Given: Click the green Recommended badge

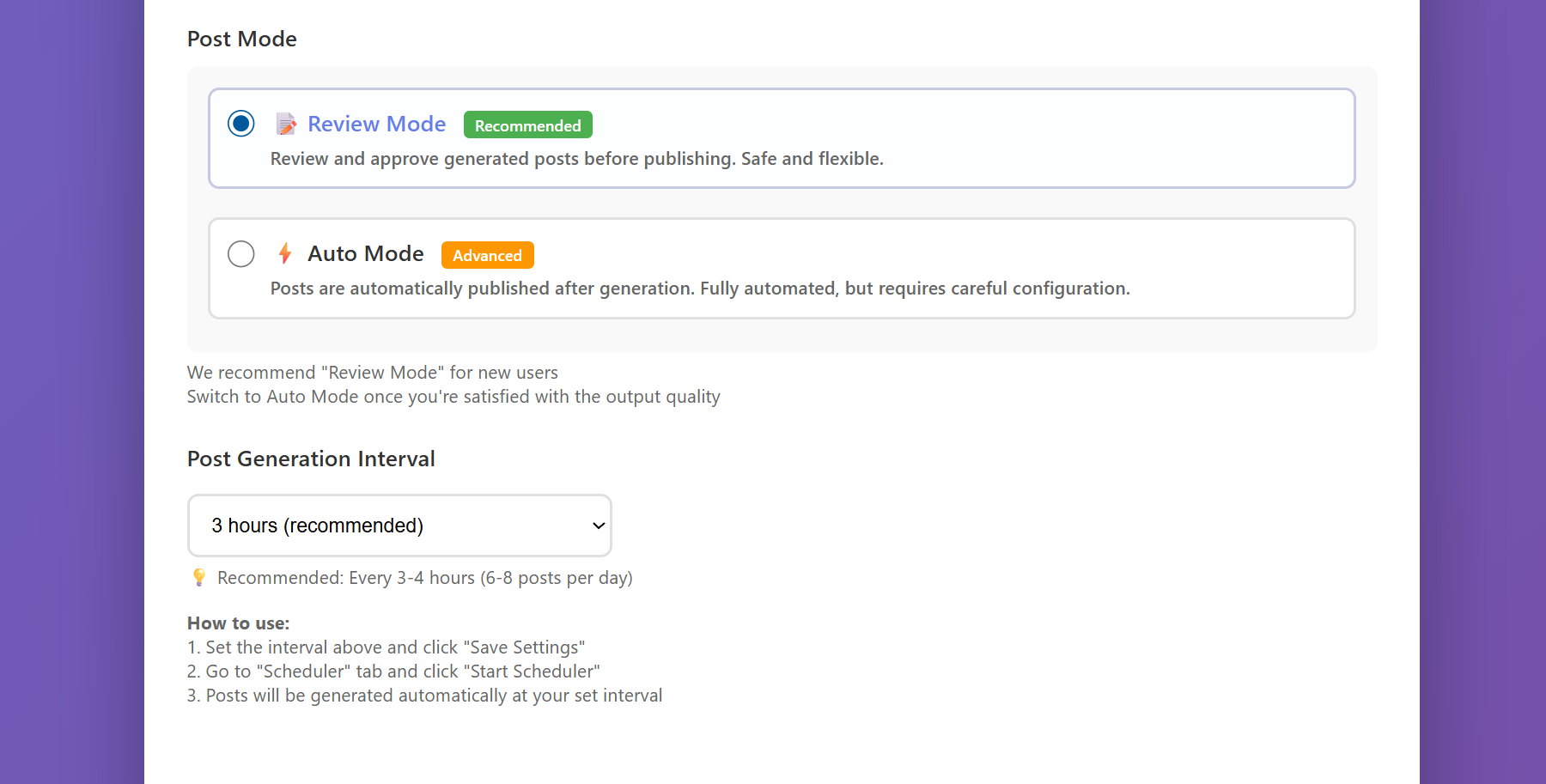Looking at the screenshot, I should coord(526,125).
